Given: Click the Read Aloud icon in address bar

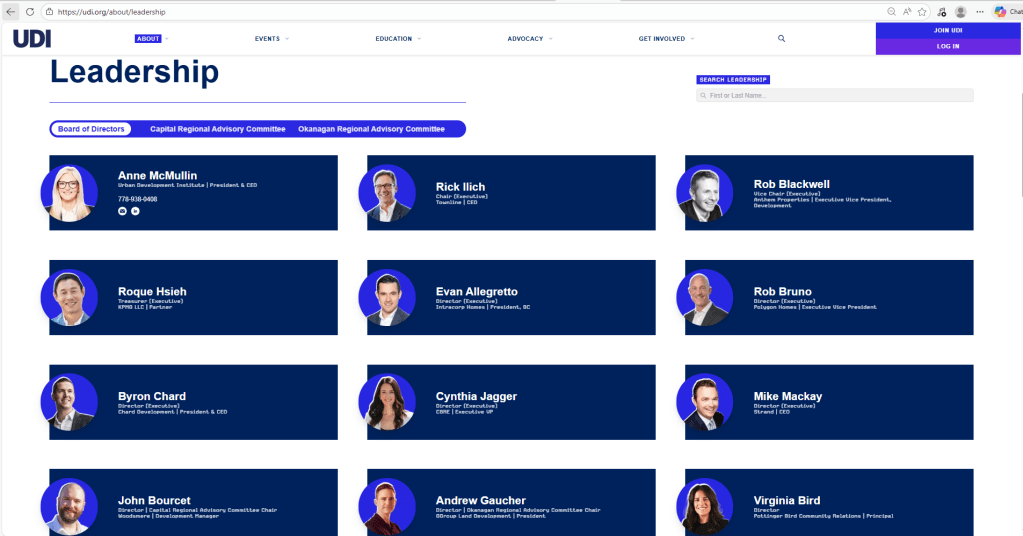Looking at the screenshot, I should tap(906, 11).
